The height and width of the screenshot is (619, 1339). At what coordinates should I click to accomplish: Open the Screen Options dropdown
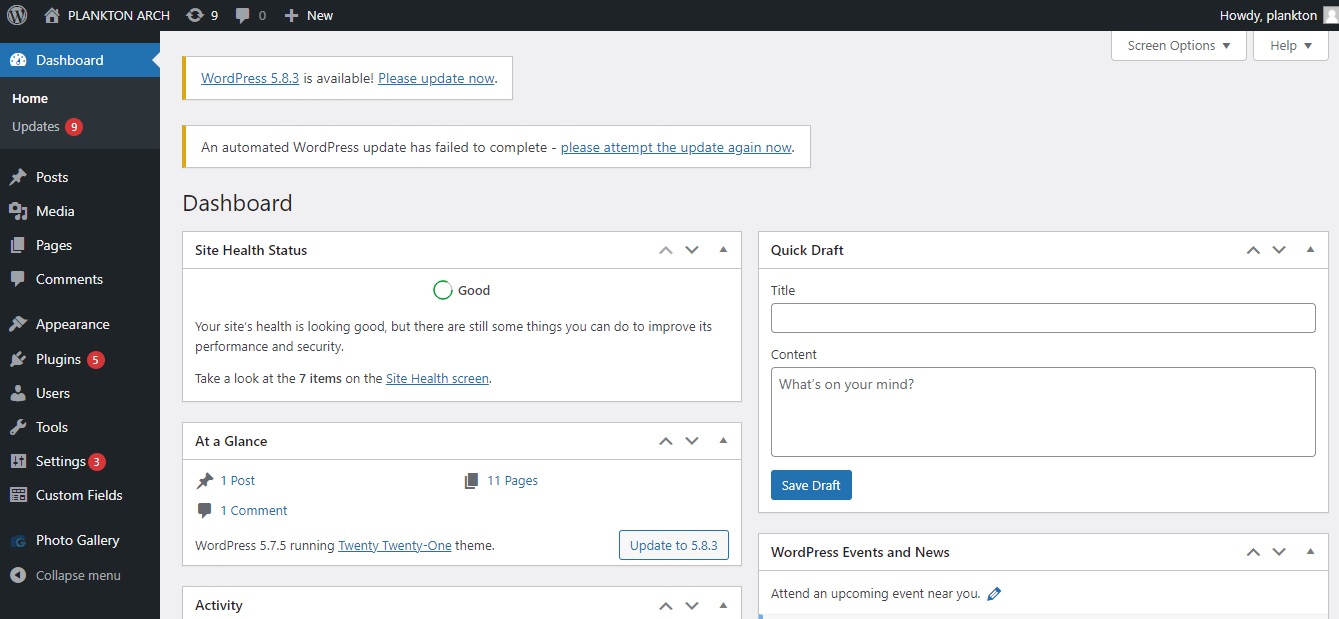pos(1179,45)
